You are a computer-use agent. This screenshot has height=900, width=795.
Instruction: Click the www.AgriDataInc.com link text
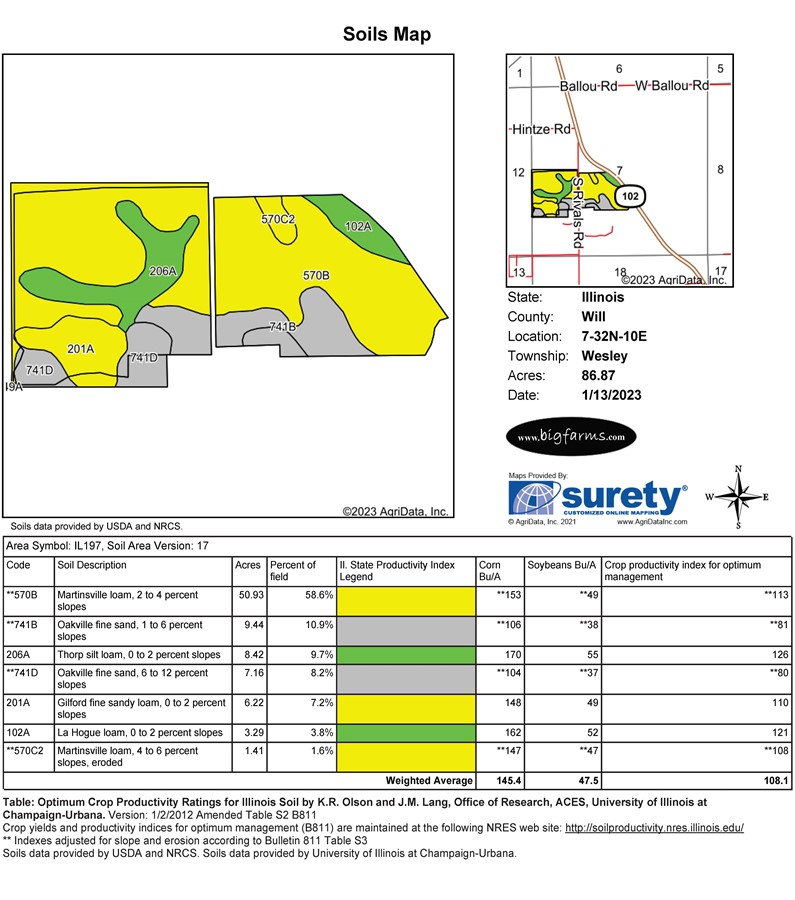click(651, 522)
